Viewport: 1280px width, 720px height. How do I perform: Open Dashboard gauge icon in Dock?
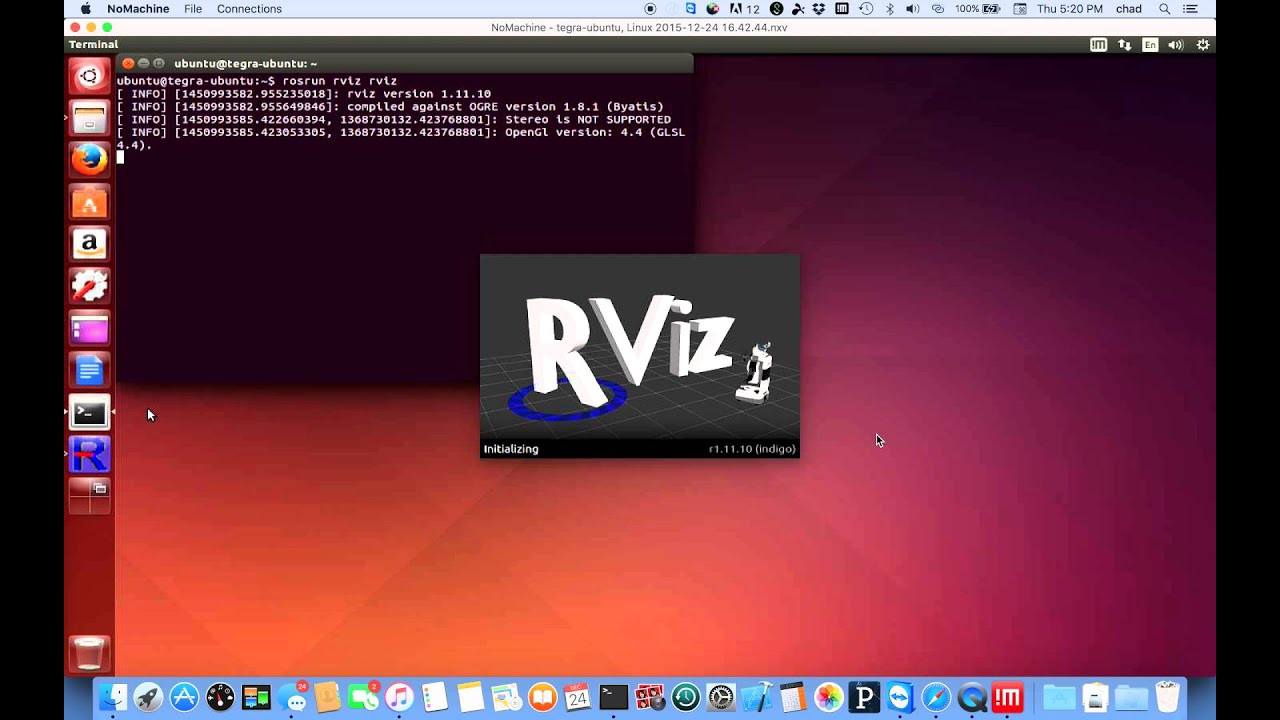pos(220,697)
